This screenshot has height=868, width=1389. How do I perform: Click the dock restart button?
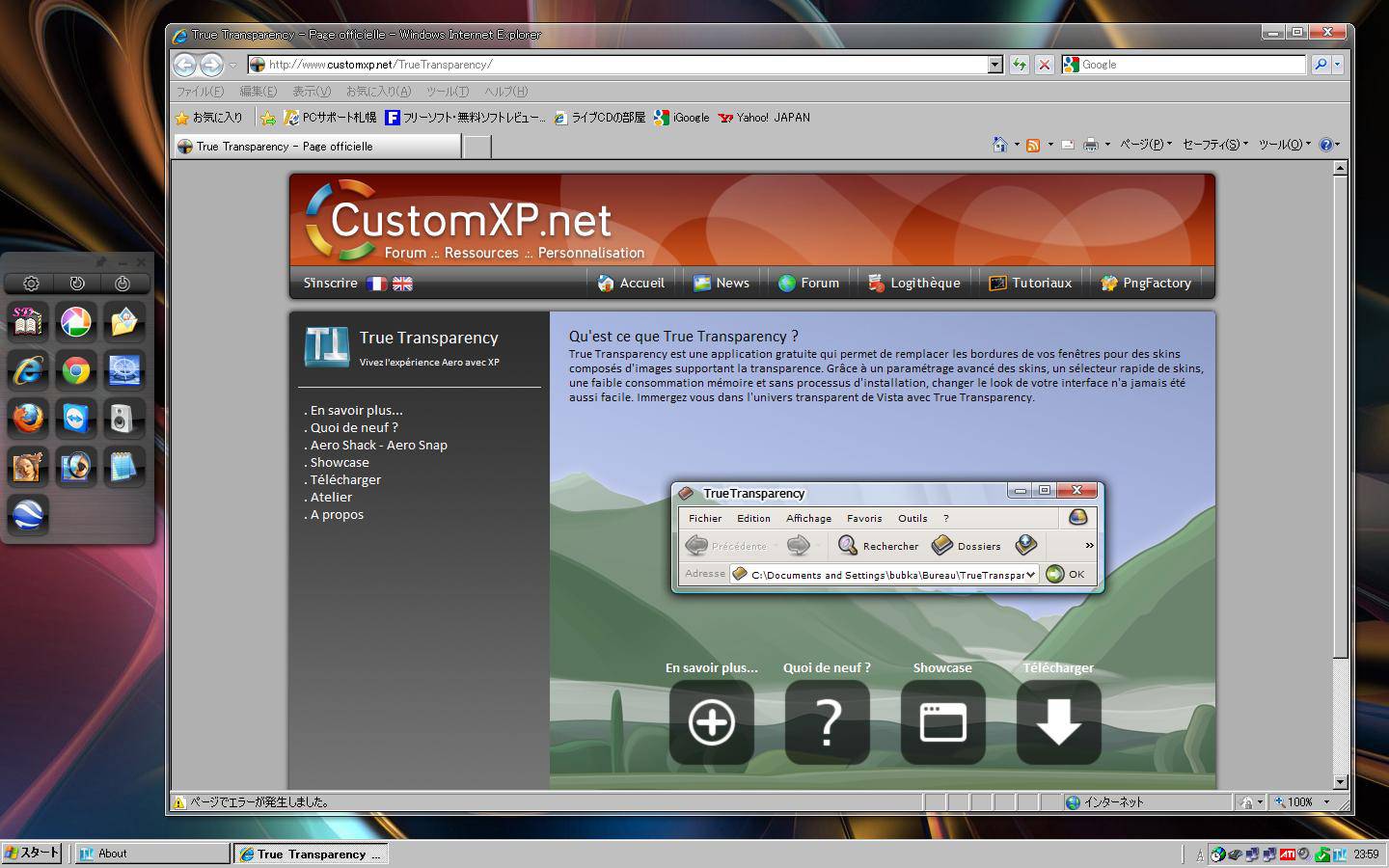77,284
